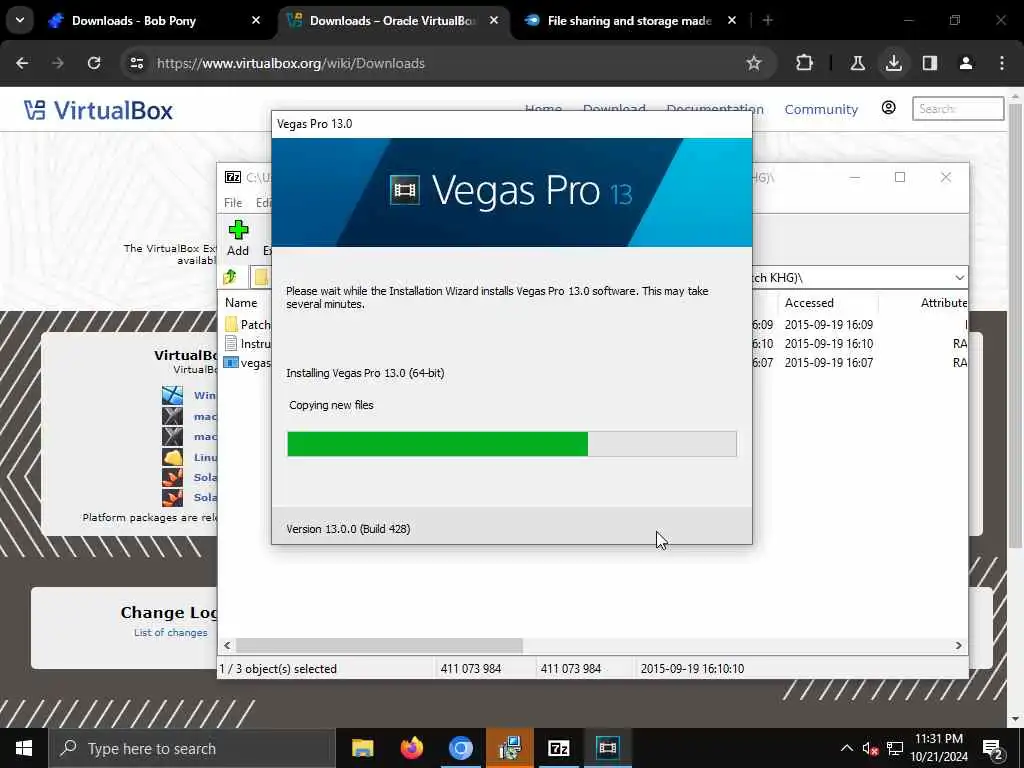Sort 7-Zip list by Accessed column
1024x768 pixels.
tap(809, 302)
